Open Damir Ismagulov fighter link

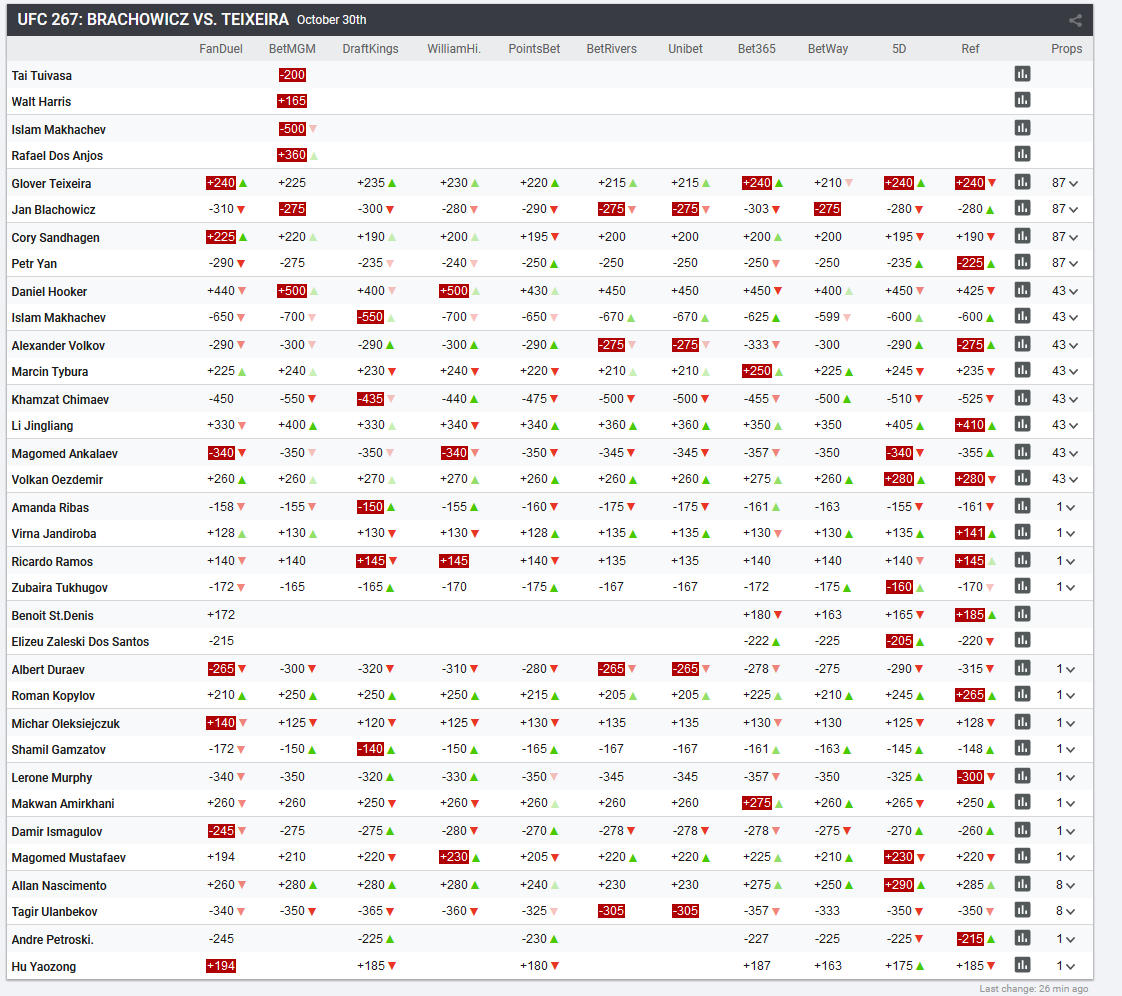[57, 831]
